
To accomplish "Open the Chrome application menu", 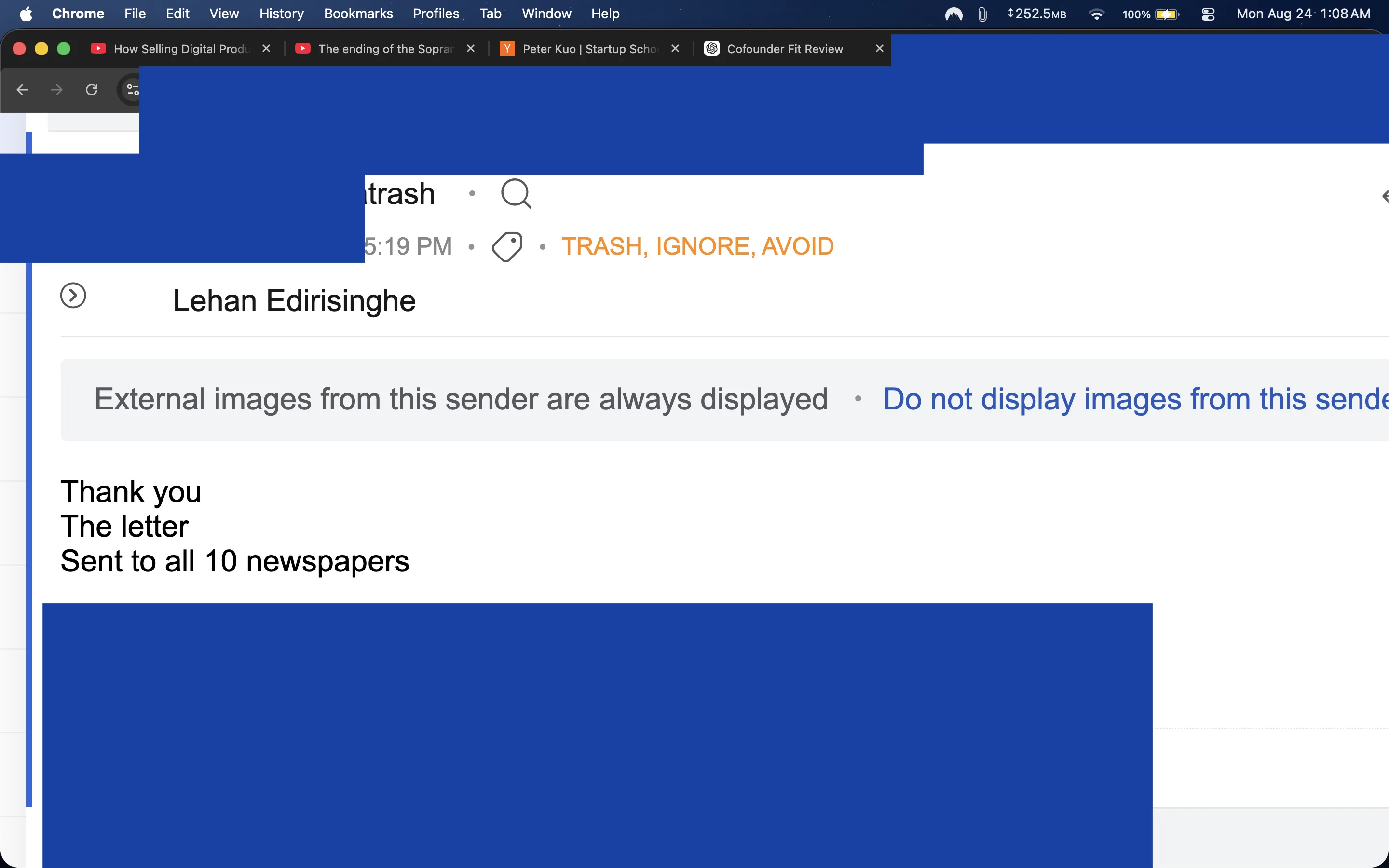I will [x=78, y=14].
